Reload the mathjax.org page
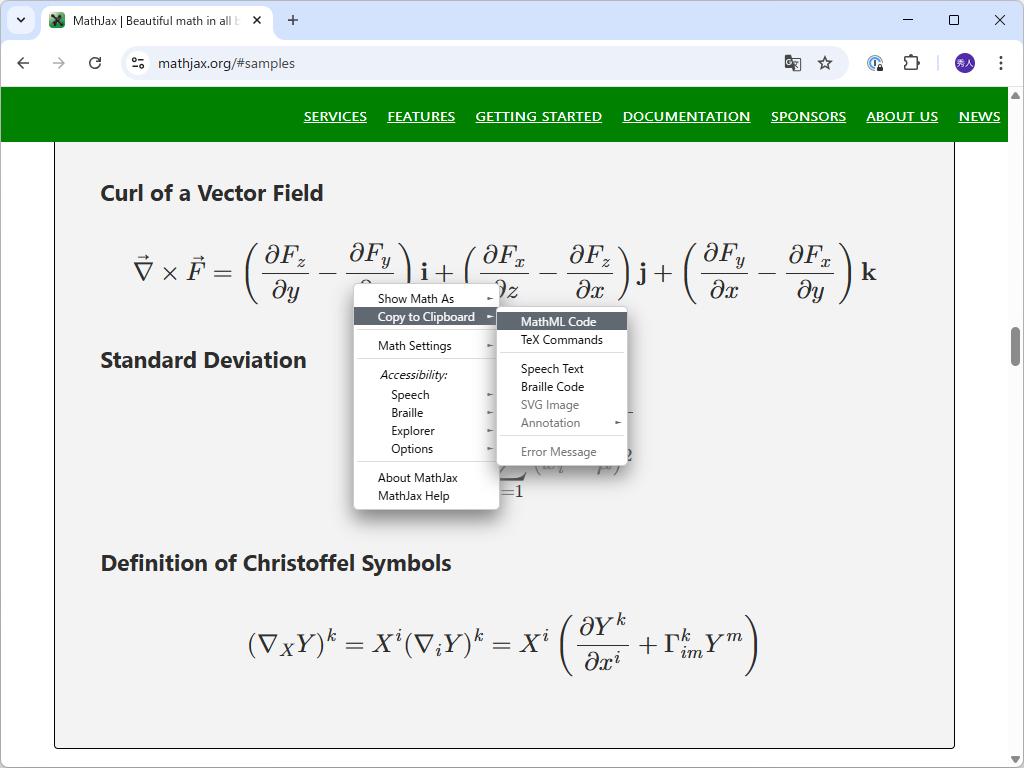 coord(95,62)
